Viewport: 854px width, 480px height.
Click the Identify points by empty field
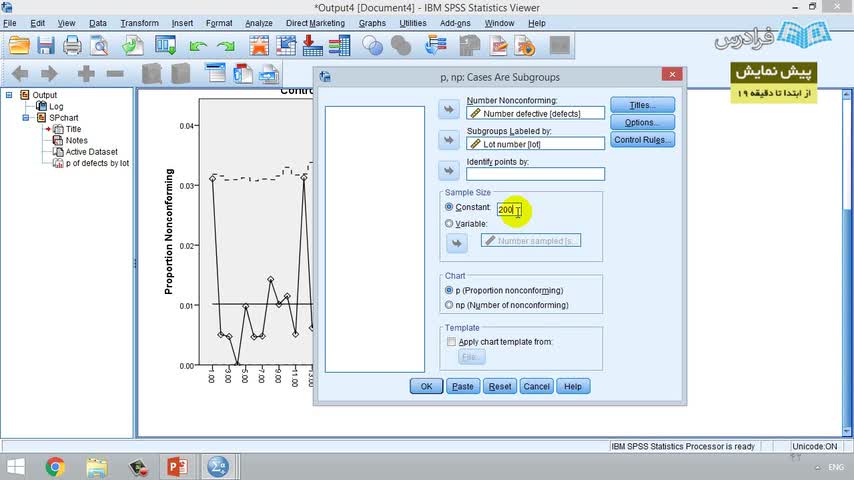coord(535,174)
